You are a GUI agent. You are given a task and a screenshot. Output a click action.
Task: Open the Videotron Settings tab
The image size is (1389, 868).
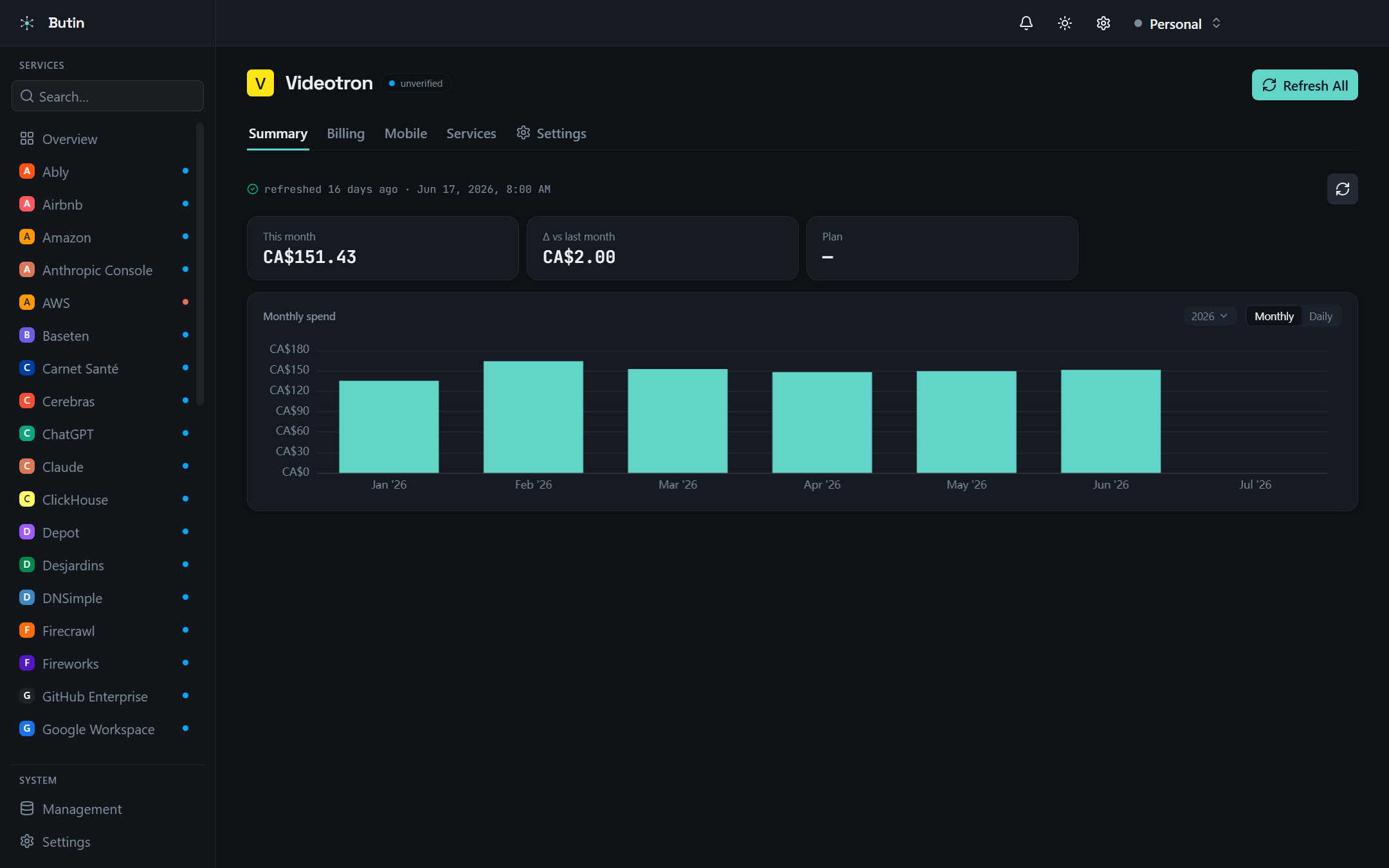[552, 134]
